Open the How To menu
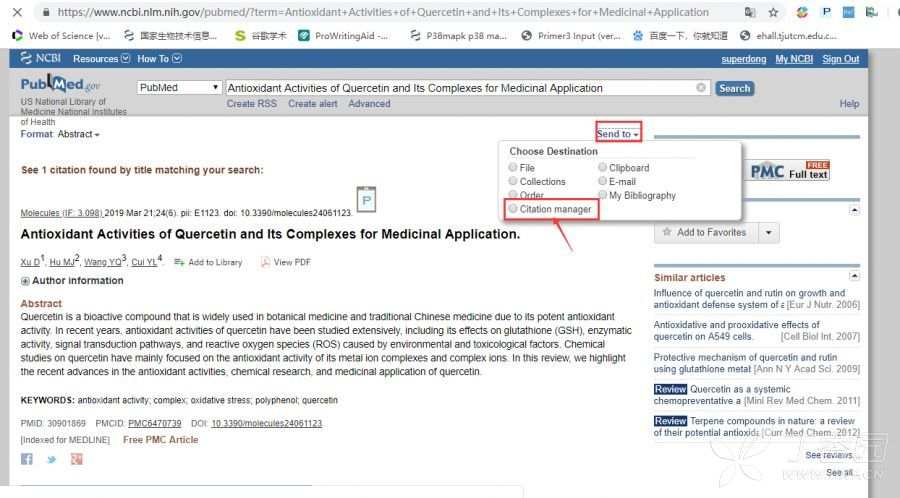This screenshot has height=498, width=900. coord(159,59)
